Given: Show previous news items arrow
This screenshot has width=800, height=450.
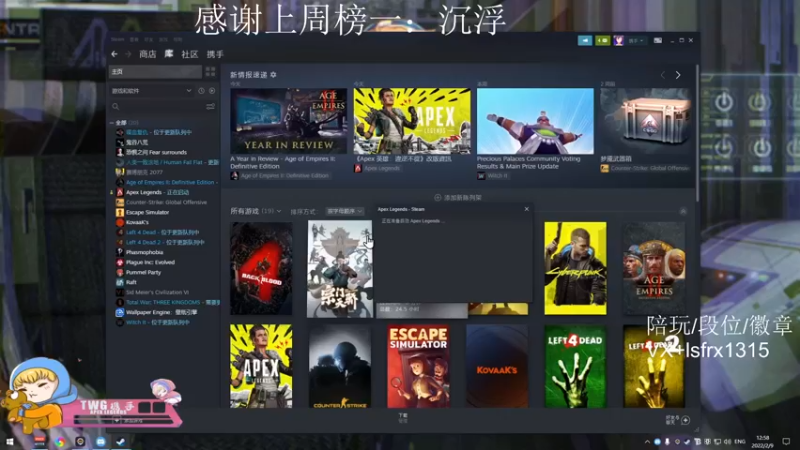Looking at the screenshot, I should (x=663, y=75).
